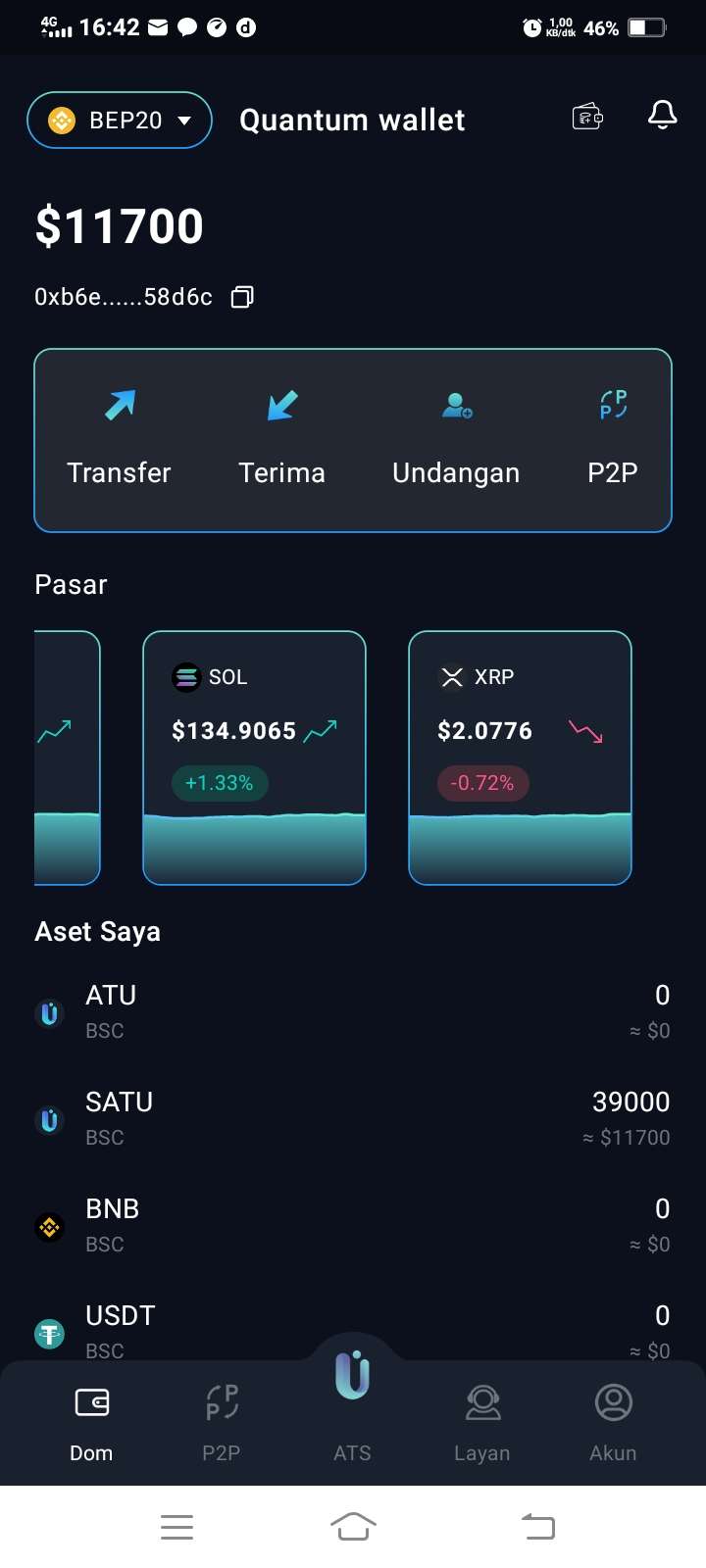Open the ATU asset row
The image size is (706, 1568).
(353, 1011)
